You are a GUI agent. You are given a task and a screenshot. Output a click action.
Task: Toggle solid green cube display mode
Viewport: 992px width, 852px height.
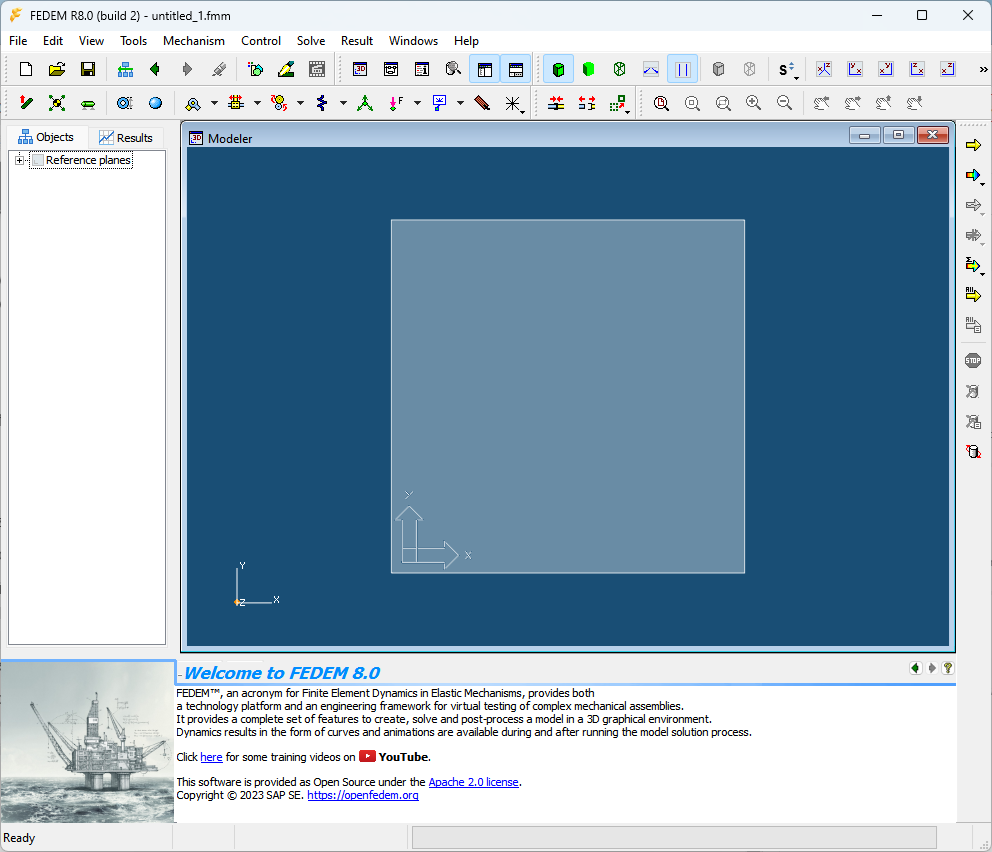click(558, 69)
